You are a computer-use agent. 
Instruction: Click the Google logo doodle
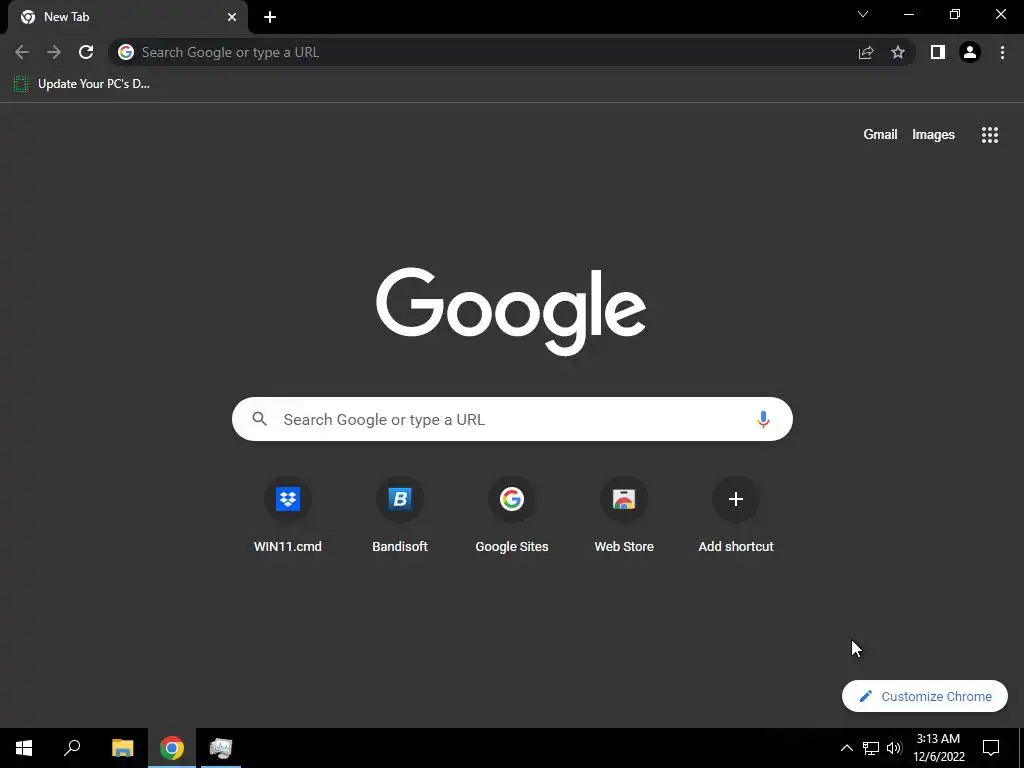click(x=511, y=311)
